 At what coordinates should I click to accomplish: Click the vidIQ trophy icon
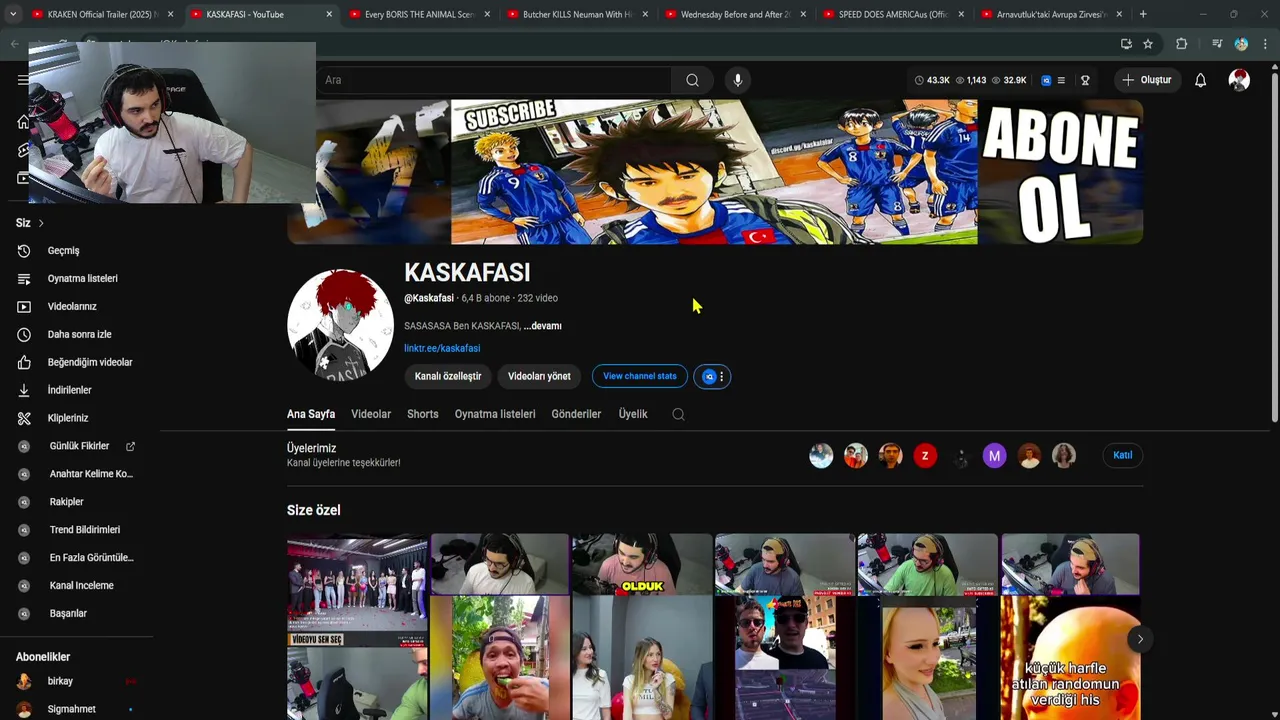tap(1085, 80)
